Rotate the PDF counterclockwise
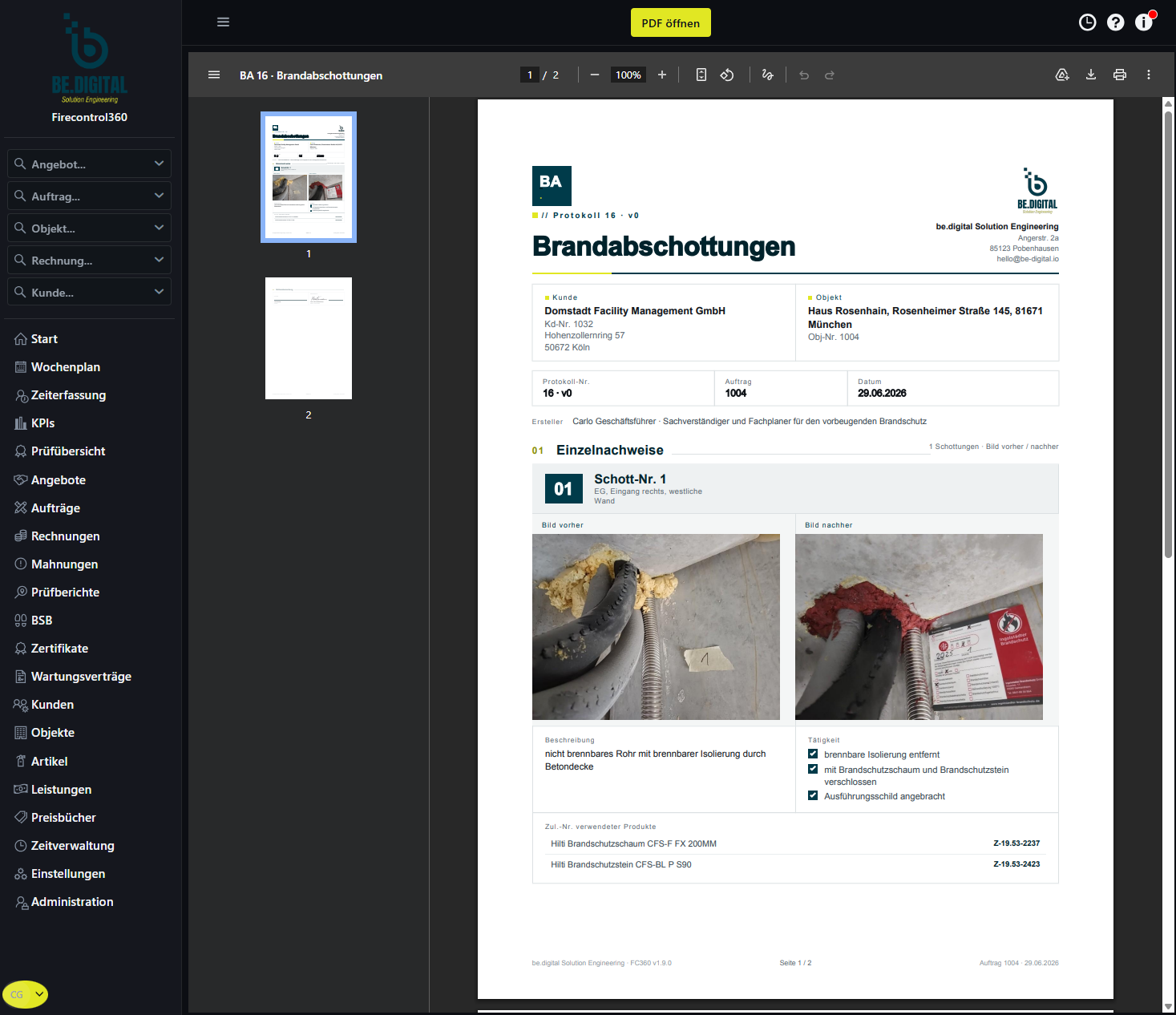The width and height of the screenshot is (1176, 1015). (727, 75)
